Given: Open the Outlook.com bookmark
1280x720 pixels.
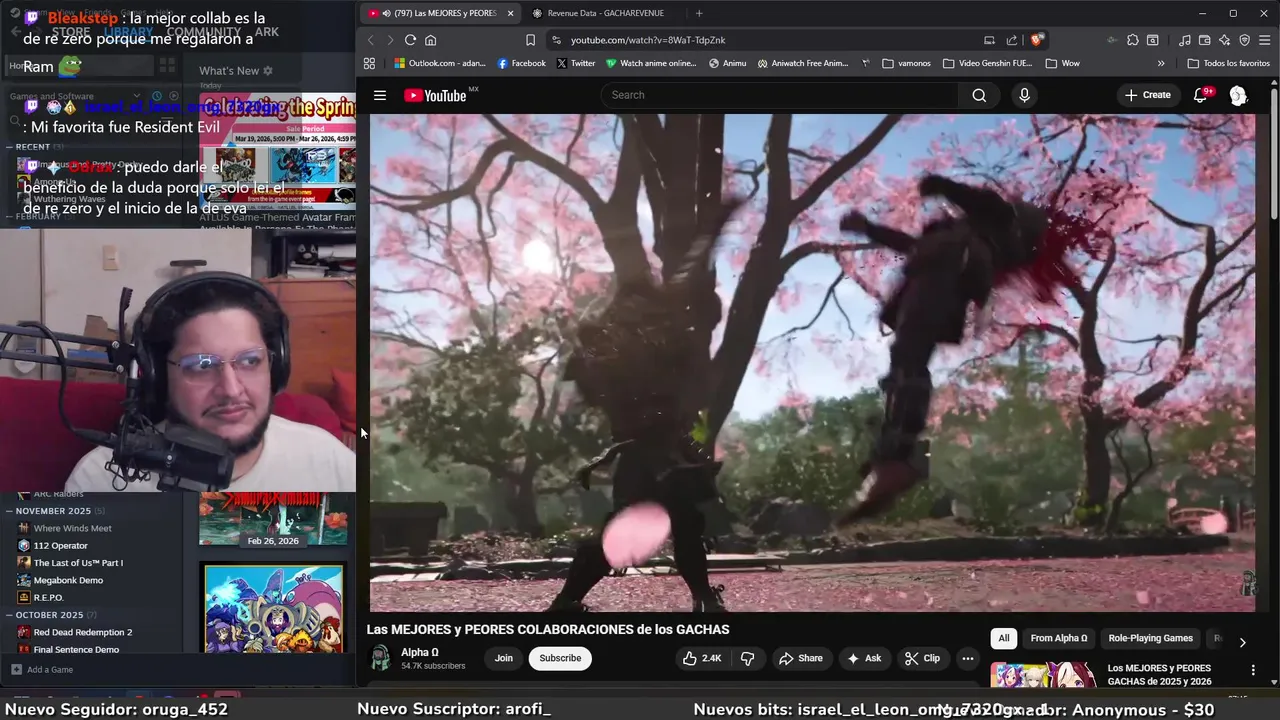Looking at the screenshot, I should coord(438,63).
